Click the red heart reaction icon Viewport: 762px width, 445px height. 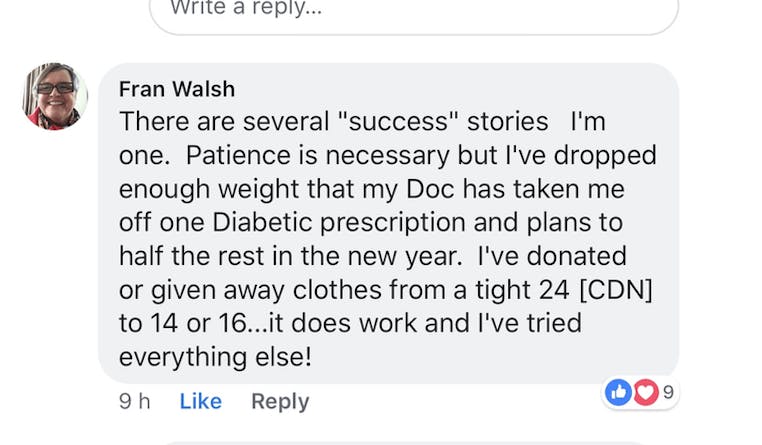[645, 392]
